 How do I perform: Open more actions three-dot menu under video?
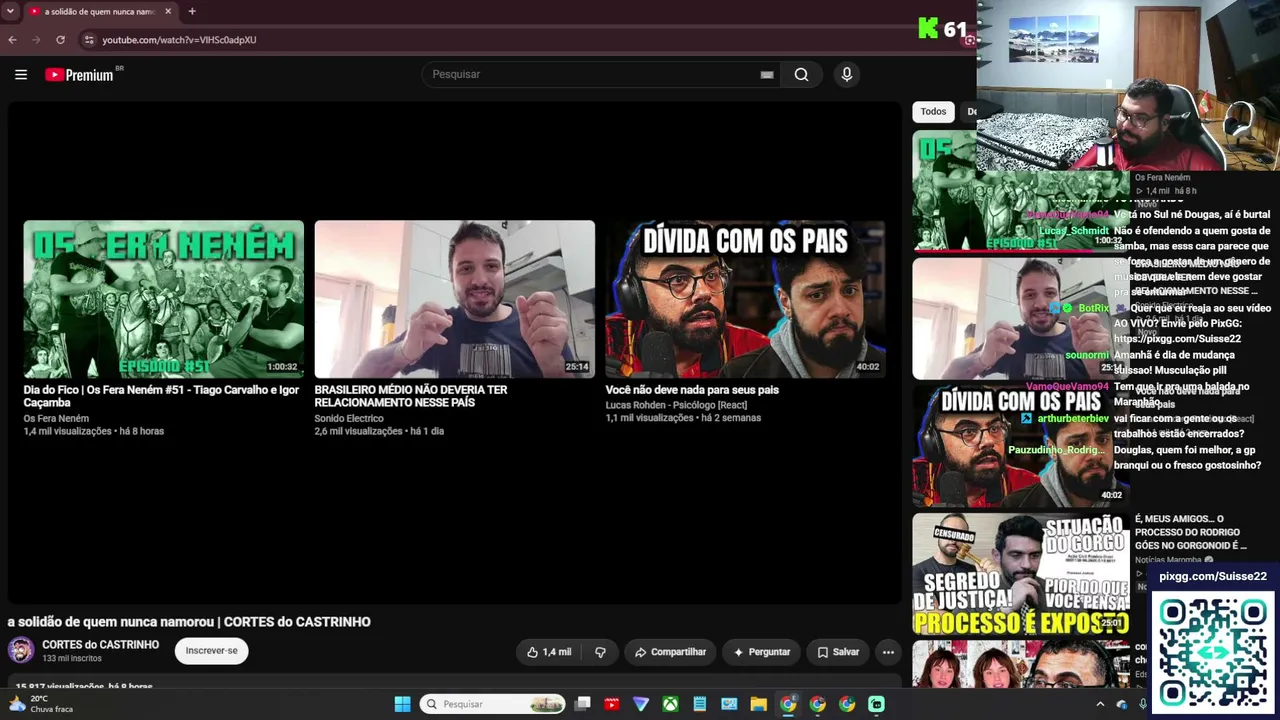pos(887,652)
